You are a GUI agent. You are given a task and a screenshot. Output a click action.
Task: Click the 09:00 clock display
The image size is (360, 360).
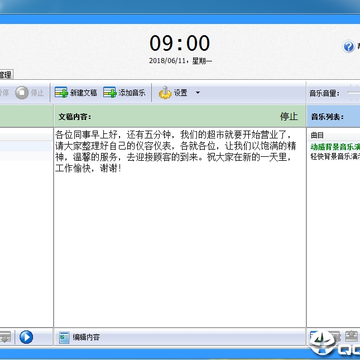click(x=180, y=43)
